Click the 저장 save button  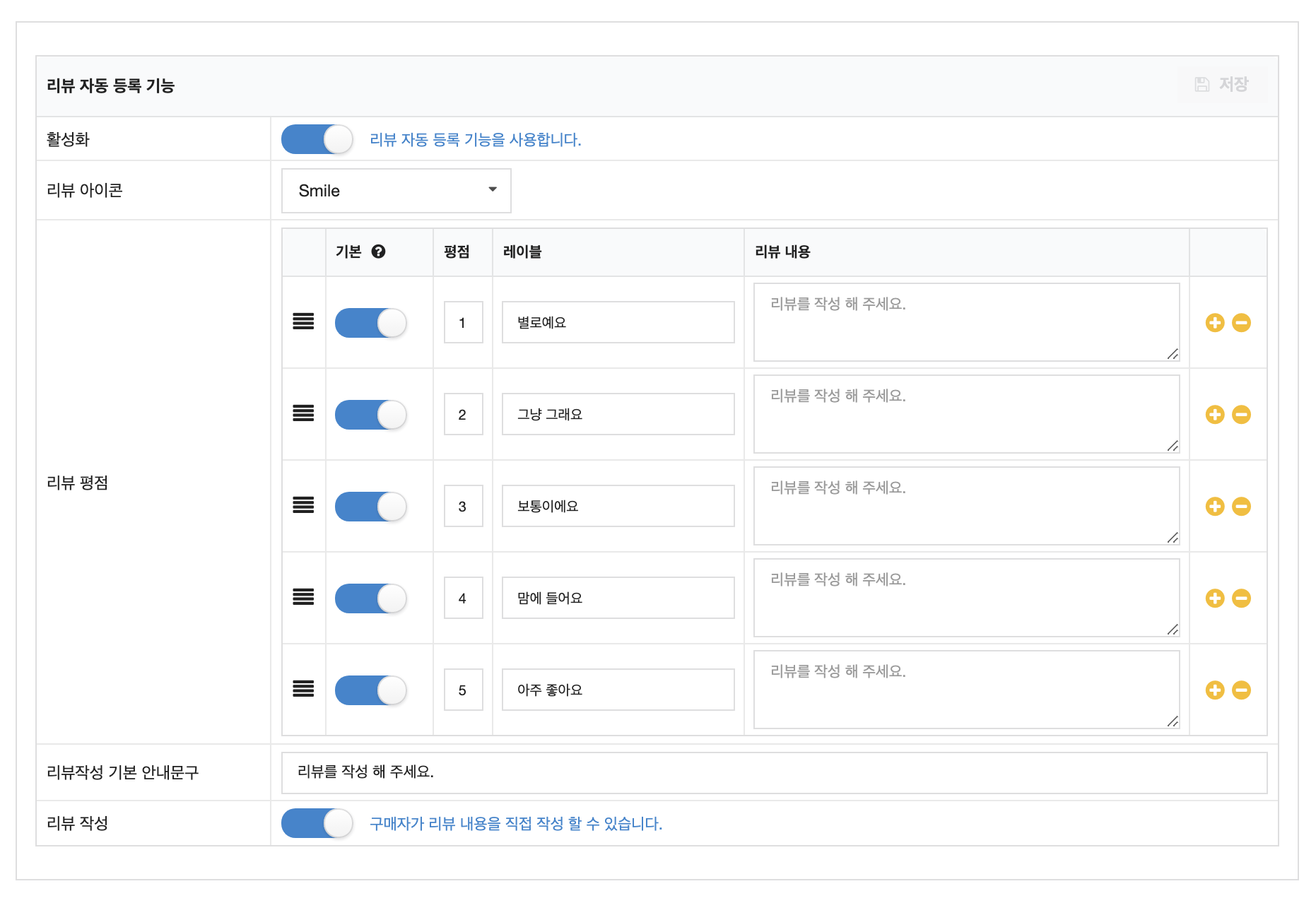click(x=1222, y=85)
